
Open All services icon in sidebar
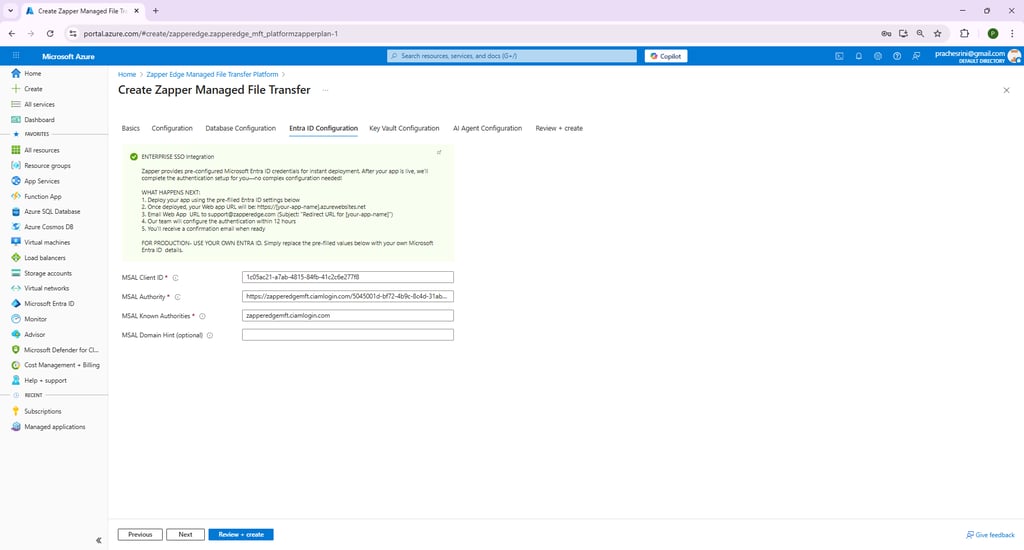16,105
